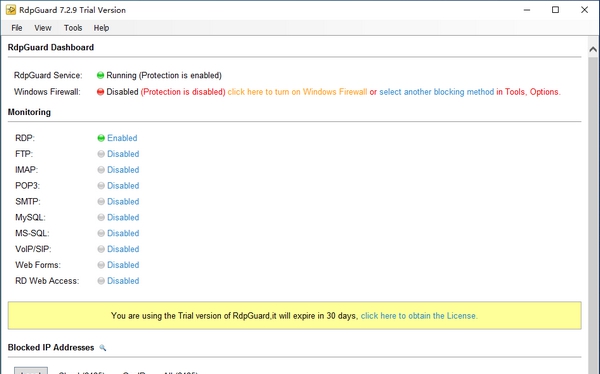Close the RdpGuard window
600x374 pixels.
[x=584, y=10]
